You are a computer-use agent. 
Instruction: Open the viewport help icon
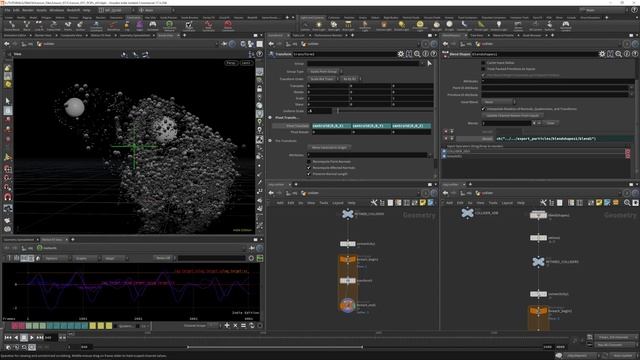click(x=259, y=54)
